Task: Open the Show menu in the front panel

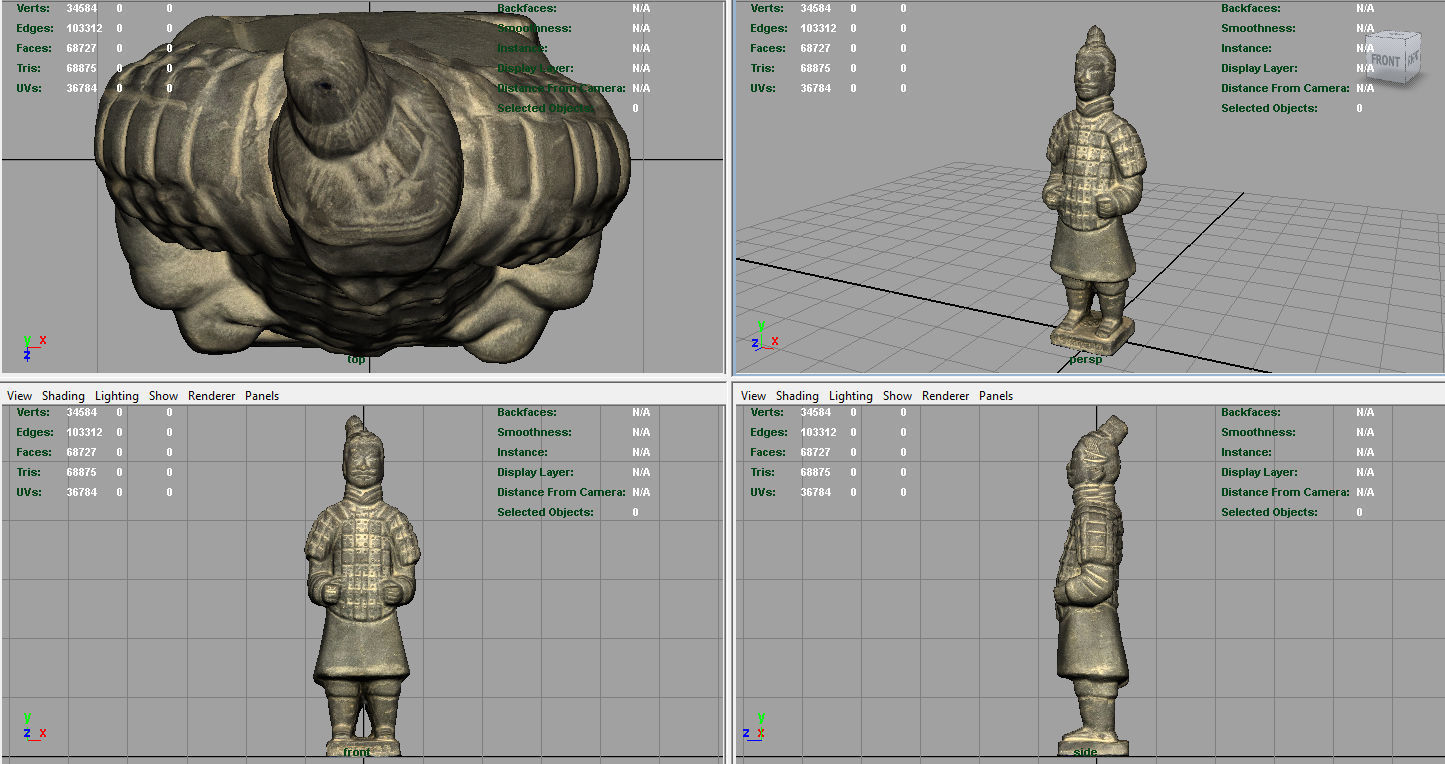Action: click(x=163, y=396)
